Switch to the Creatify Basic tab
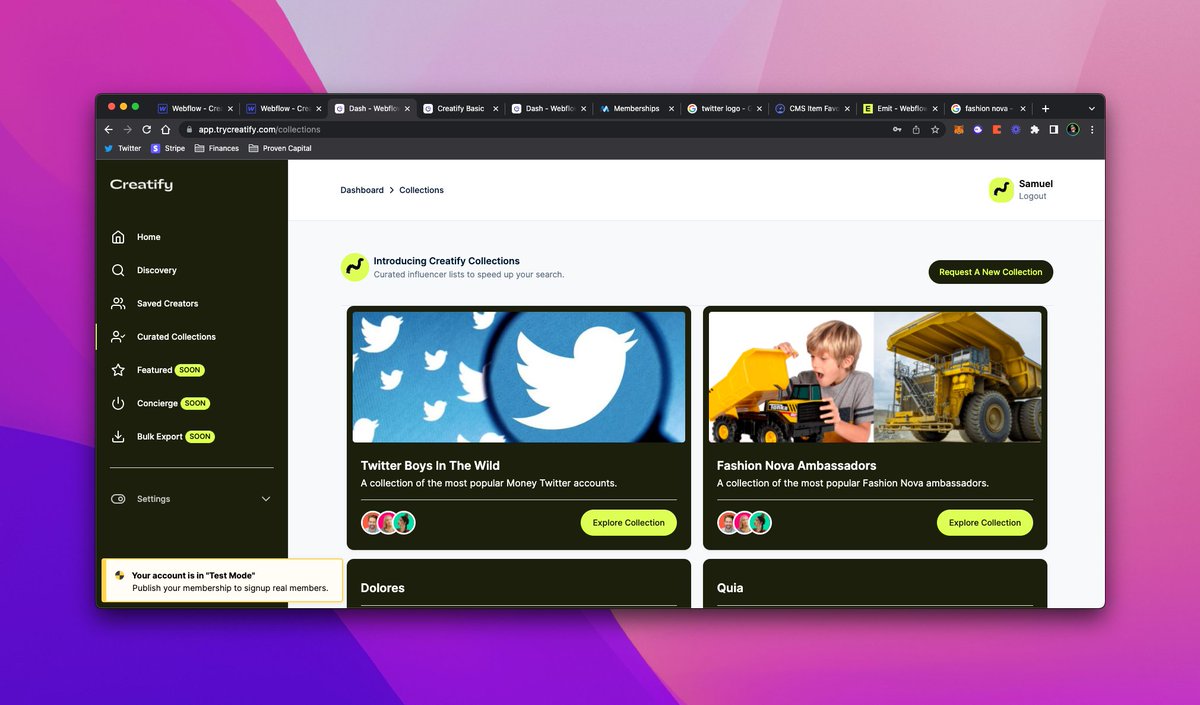 click(x=461, y=108)
